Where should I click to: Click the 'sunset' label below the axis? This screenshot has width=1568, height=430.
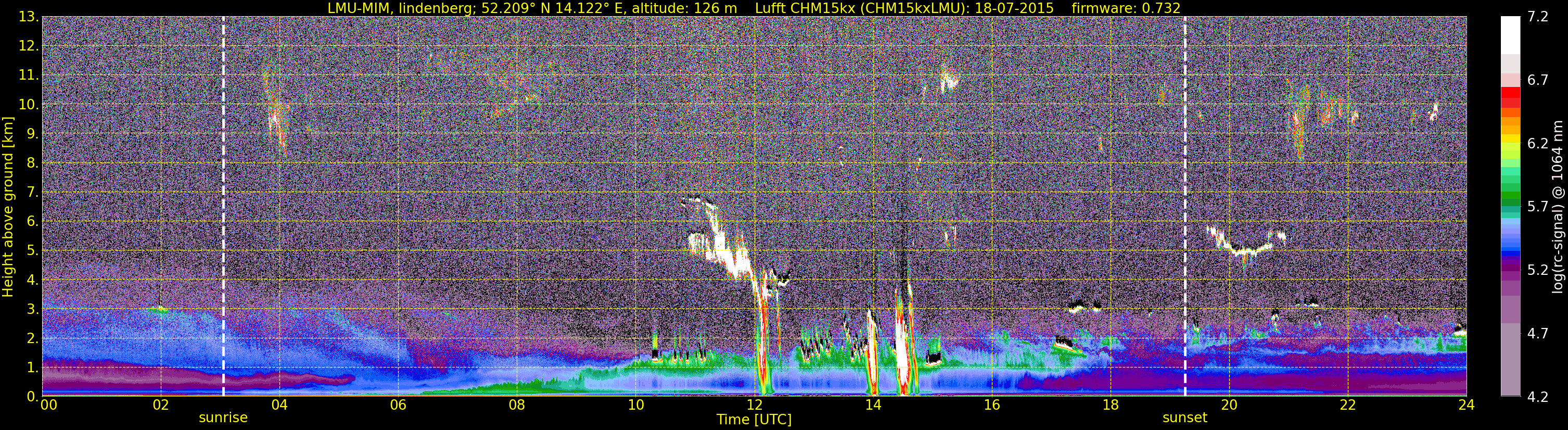pos(1184,418)
